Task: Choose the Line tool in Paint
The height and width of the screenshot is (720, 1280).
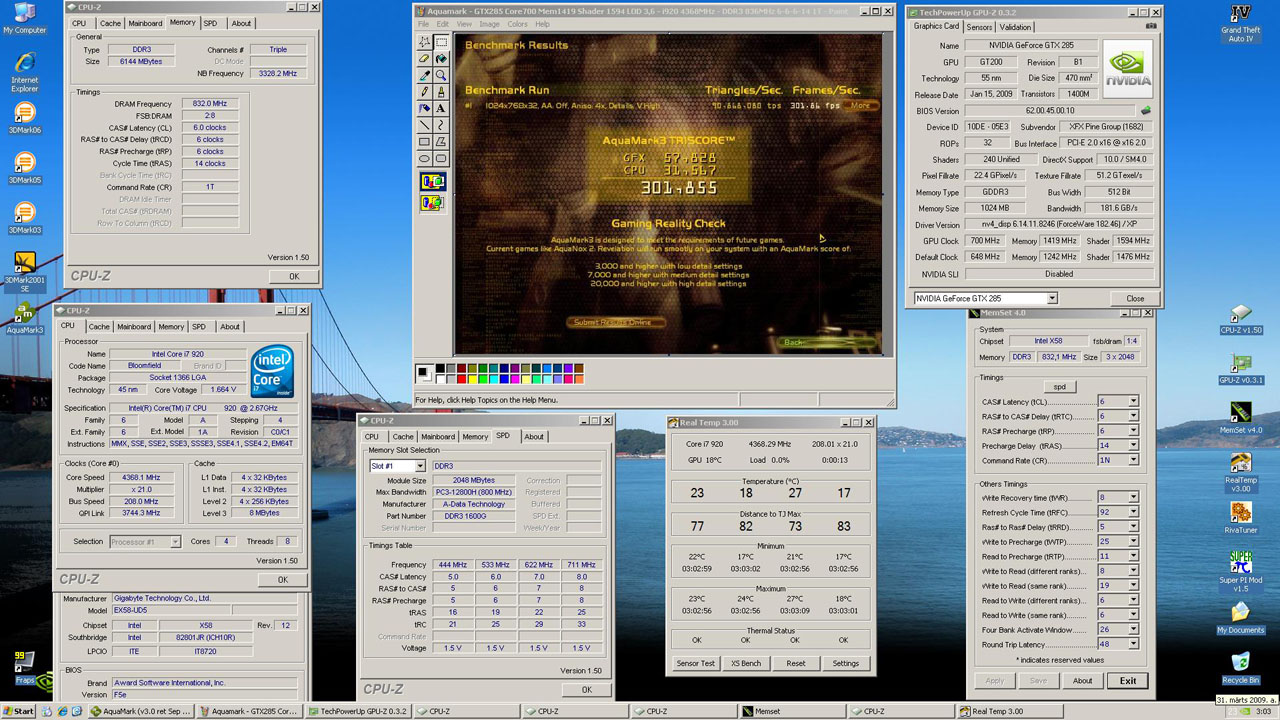Action: point(425,125)
